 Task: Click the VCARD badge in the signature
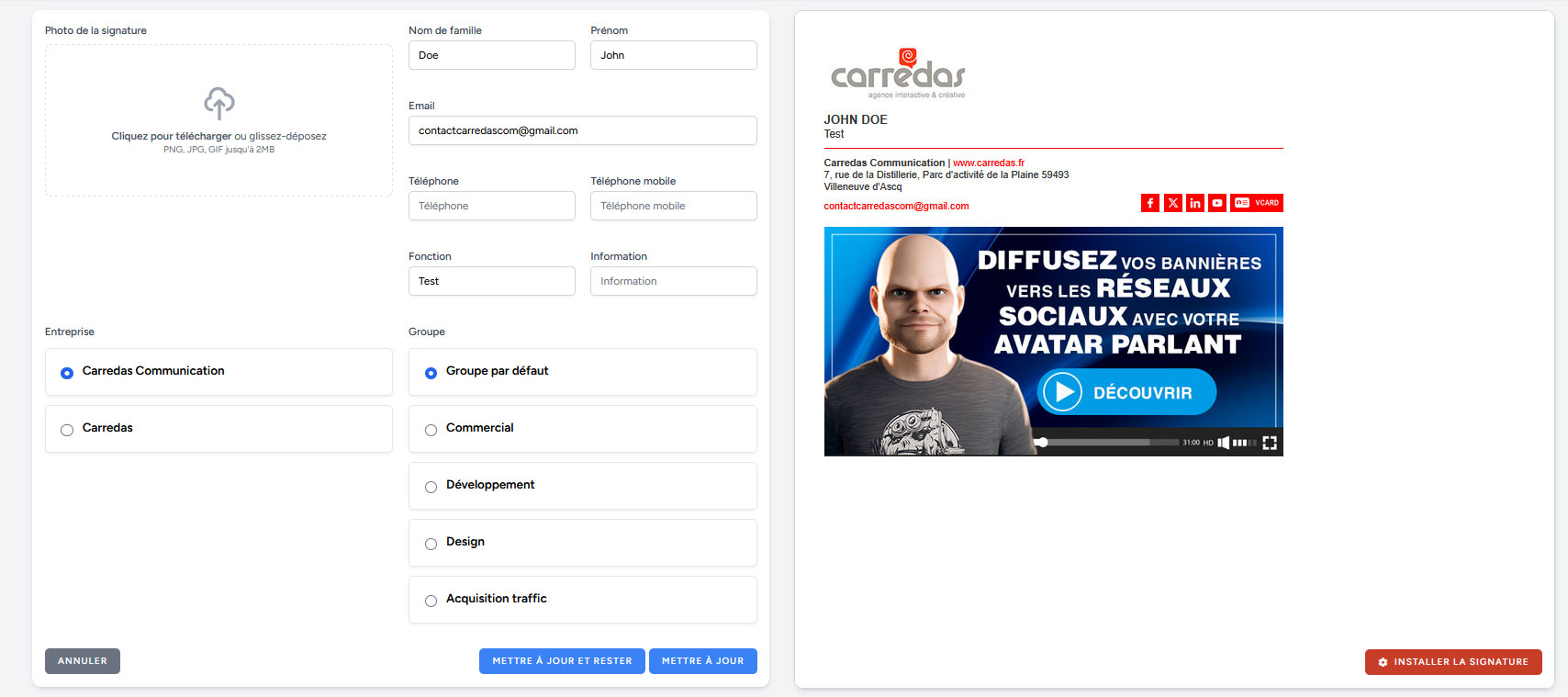(1257, 203)
